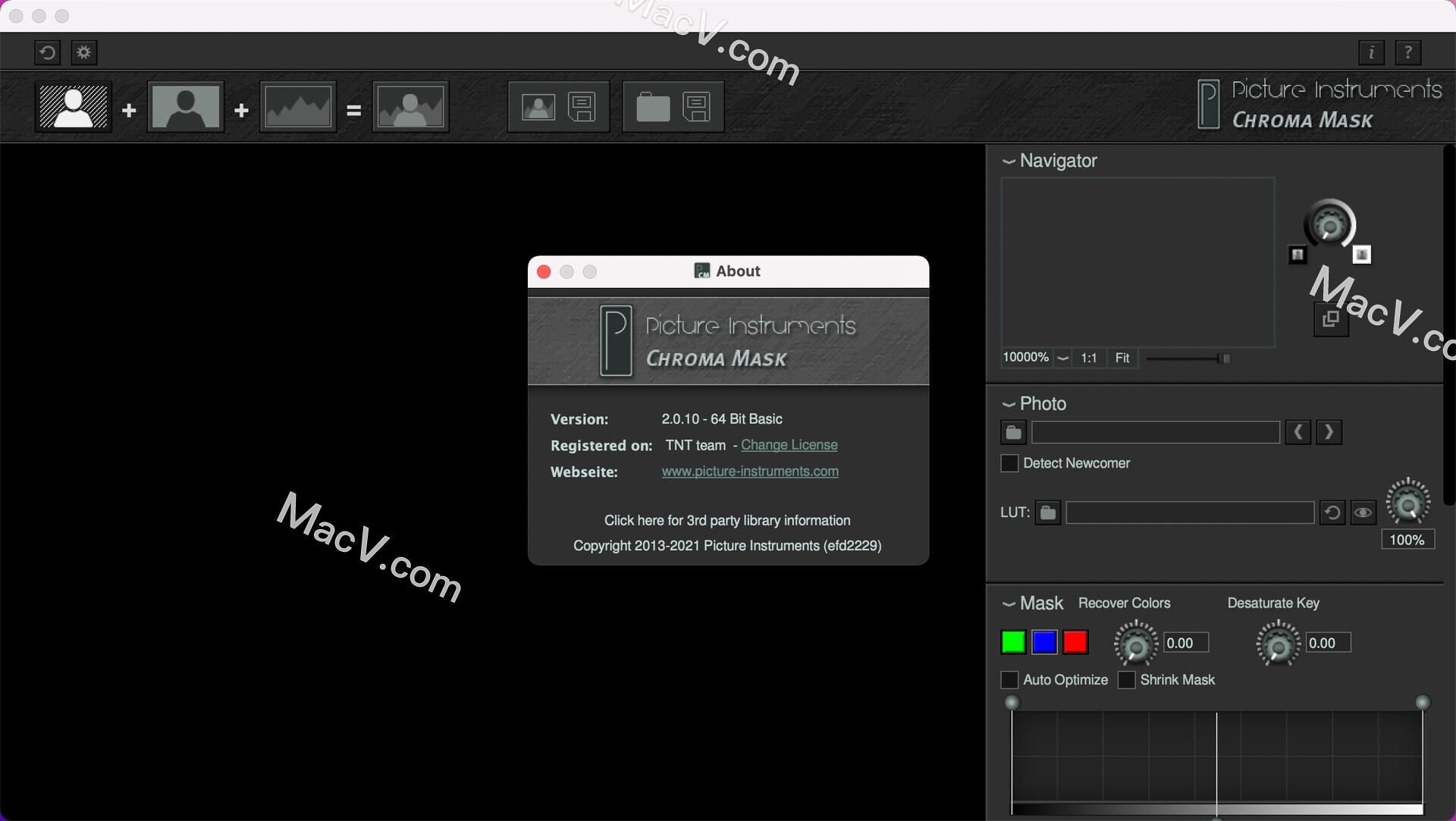Collapse the Navigator panel

click(1009, 161)
